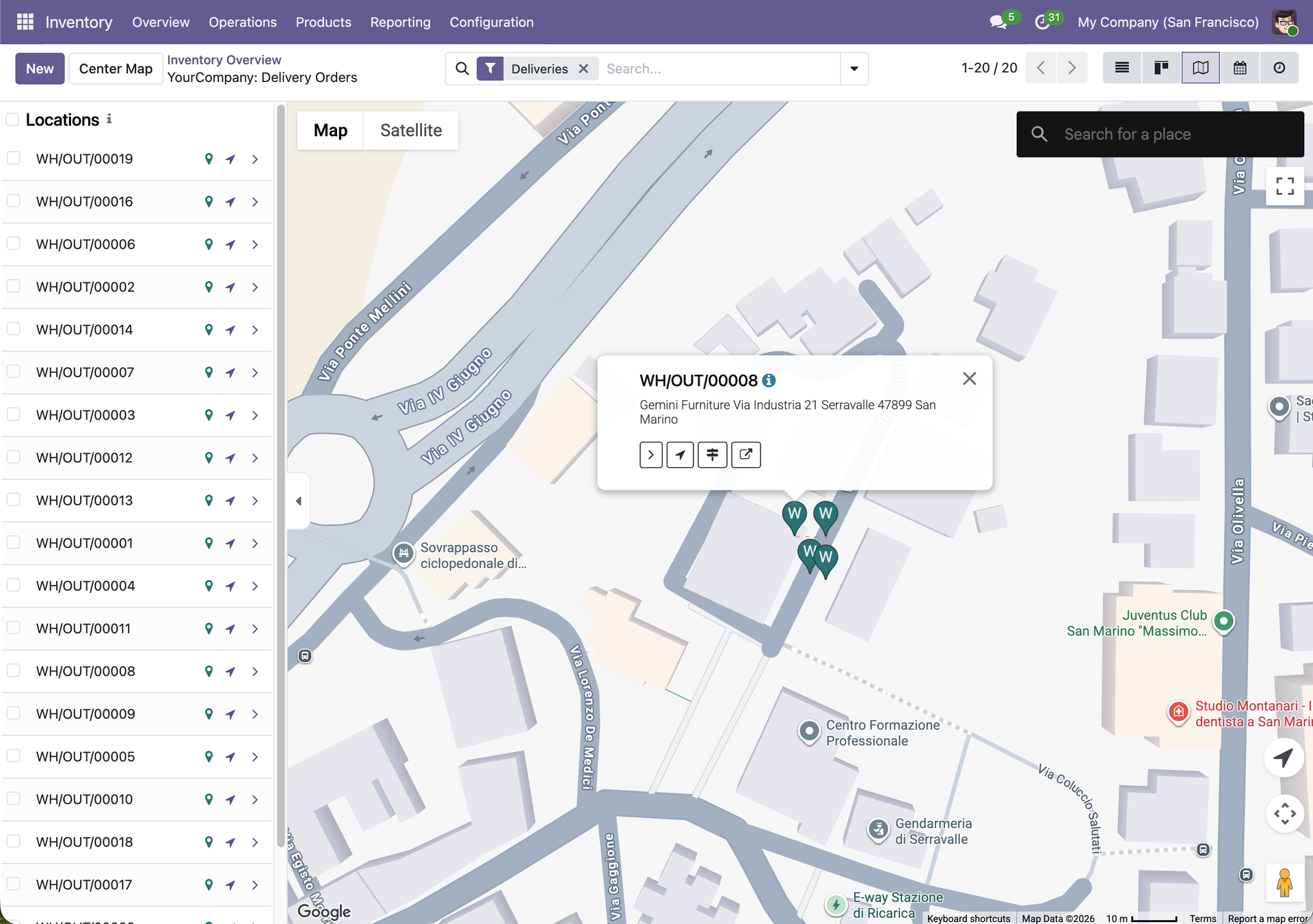Go to the next page of records
This screenshot has width=1313, height=924.
tap(1072, 68)
